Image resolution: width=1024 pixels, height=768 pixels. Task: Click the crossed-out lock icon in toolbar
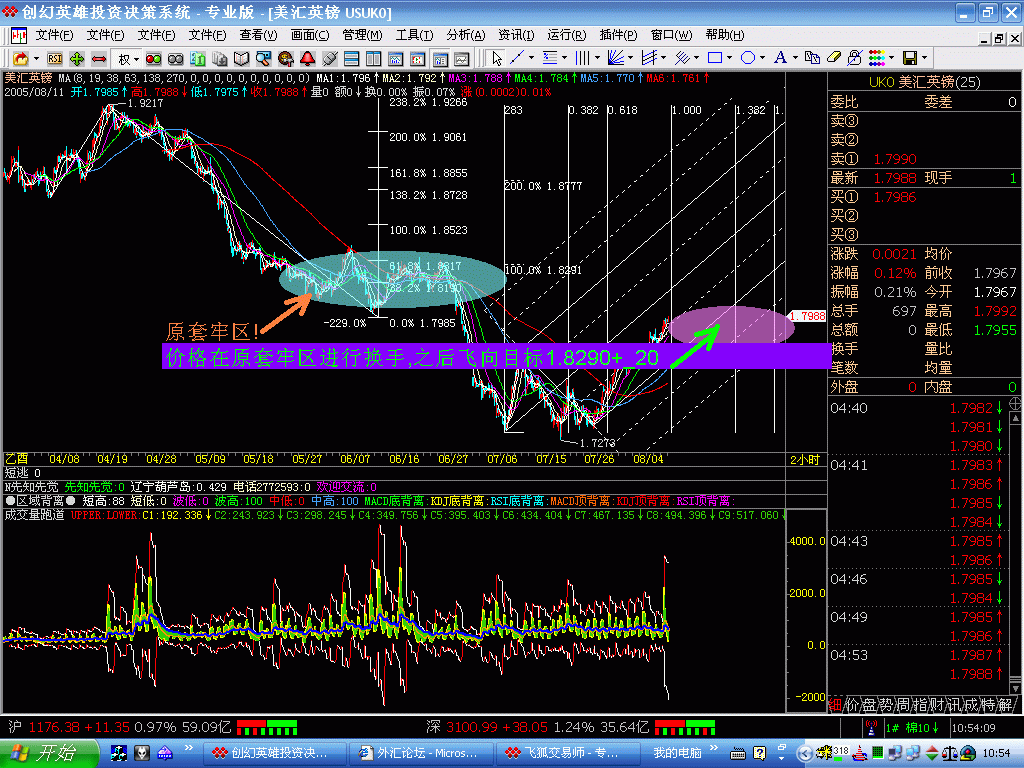(855, 58)
